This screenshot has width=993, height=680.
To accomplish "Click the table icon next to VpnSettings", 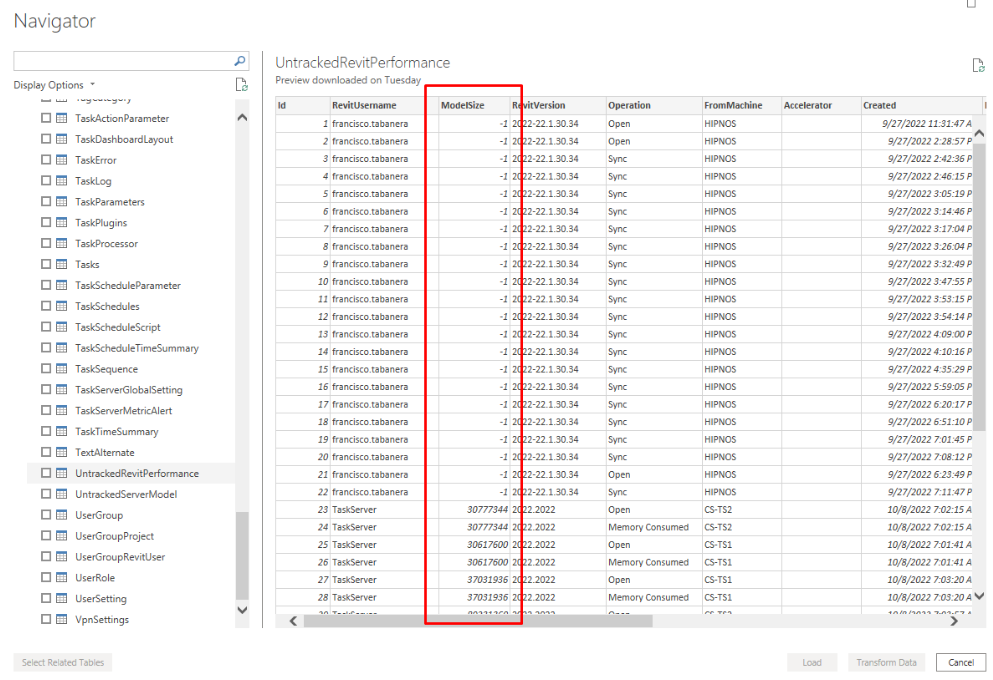I will click(61, 619).
